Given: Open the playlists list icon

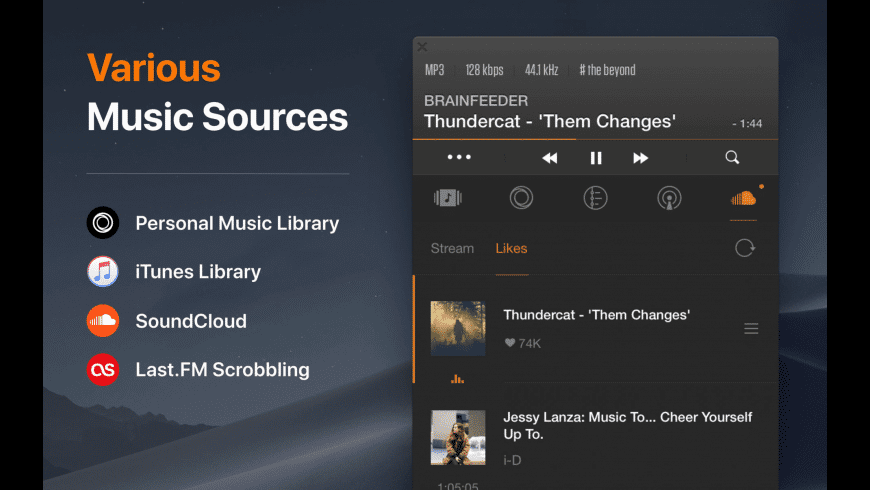Looking at the screenshot, I should pos(595,198).
